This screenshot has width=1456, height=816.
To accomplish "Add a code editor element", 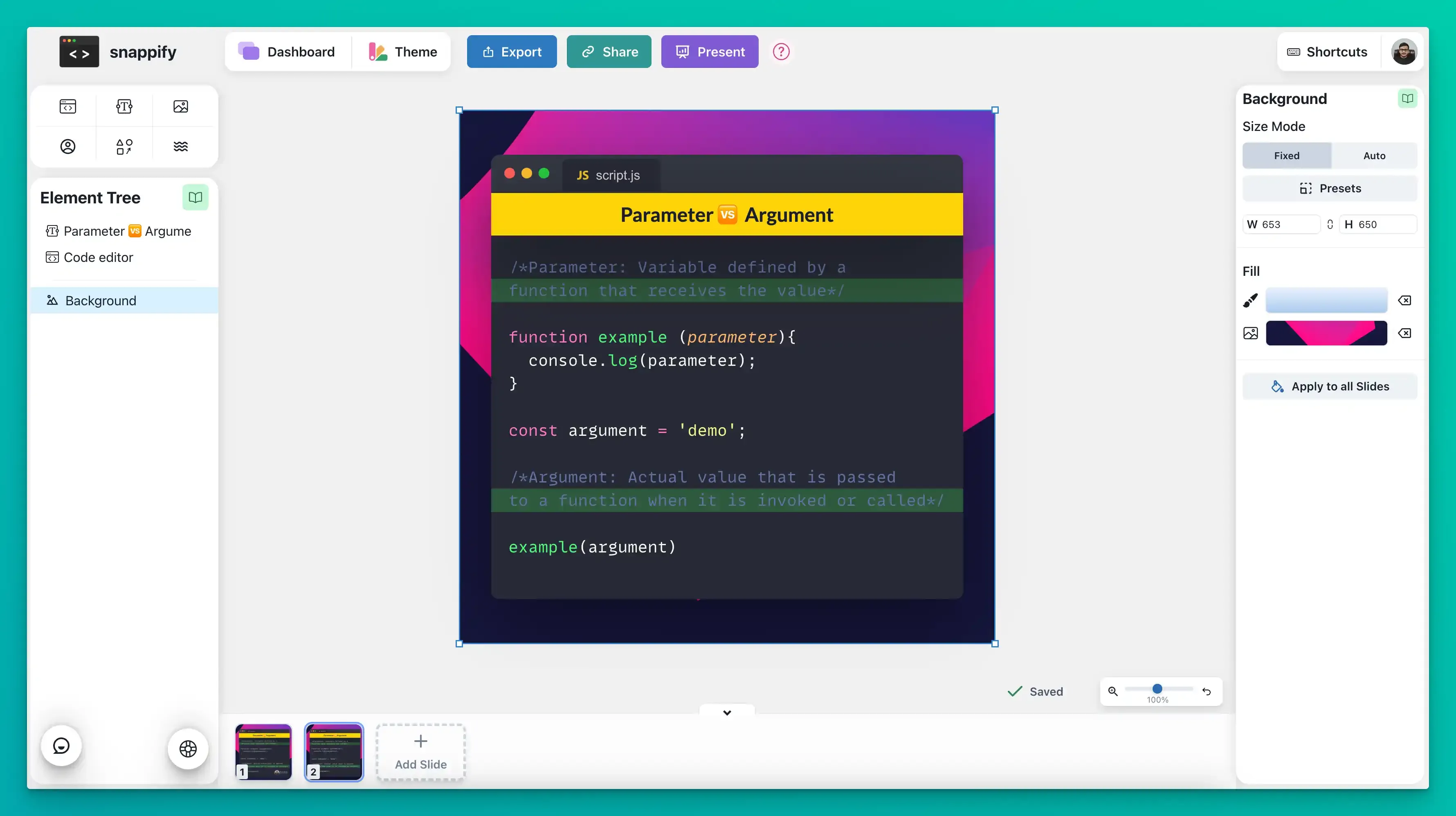I will click(x=68, y=106).
